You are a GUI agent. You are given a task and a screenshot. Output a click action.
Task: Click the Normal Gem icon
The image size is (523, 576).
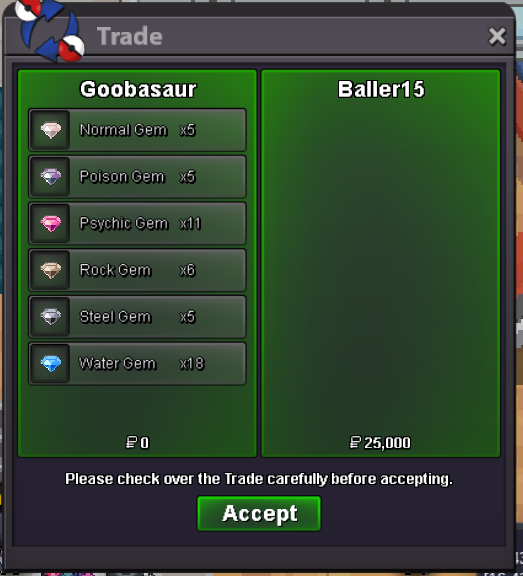pyautogui.click(x=51, y=130)
